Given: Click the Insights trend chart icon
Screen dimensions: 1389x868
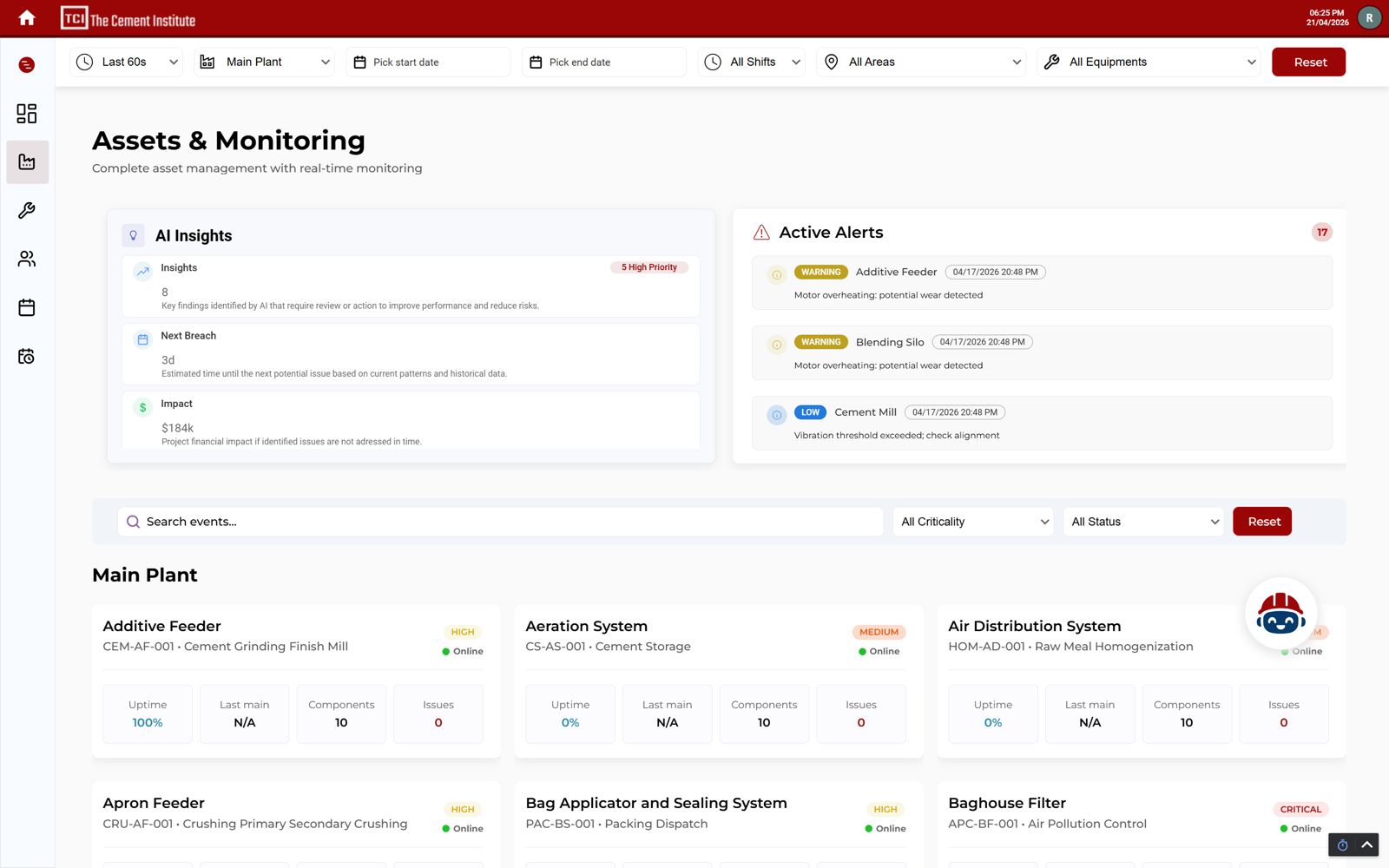Looking at the screenshot, I should pyautogui.click(x=142, y=272).
